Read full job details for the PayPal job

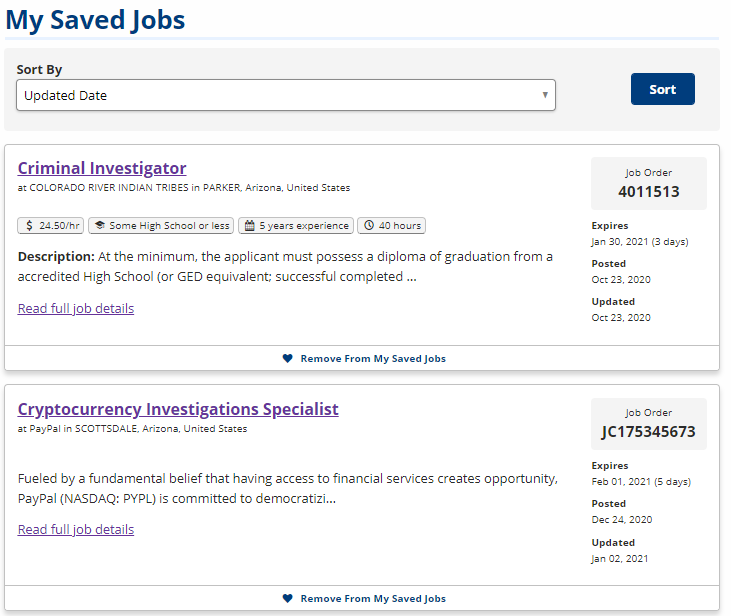[76, 530]
